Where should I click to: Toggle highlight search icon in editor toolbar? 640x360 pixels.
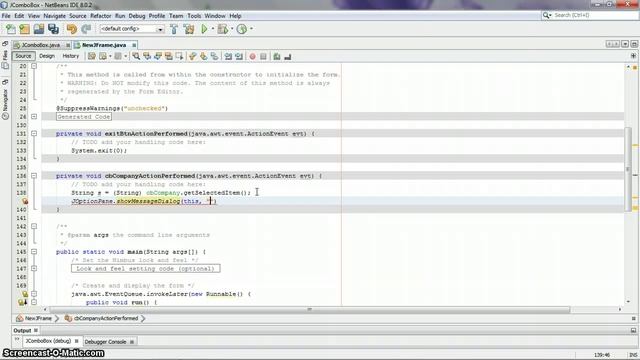(168, 56)
